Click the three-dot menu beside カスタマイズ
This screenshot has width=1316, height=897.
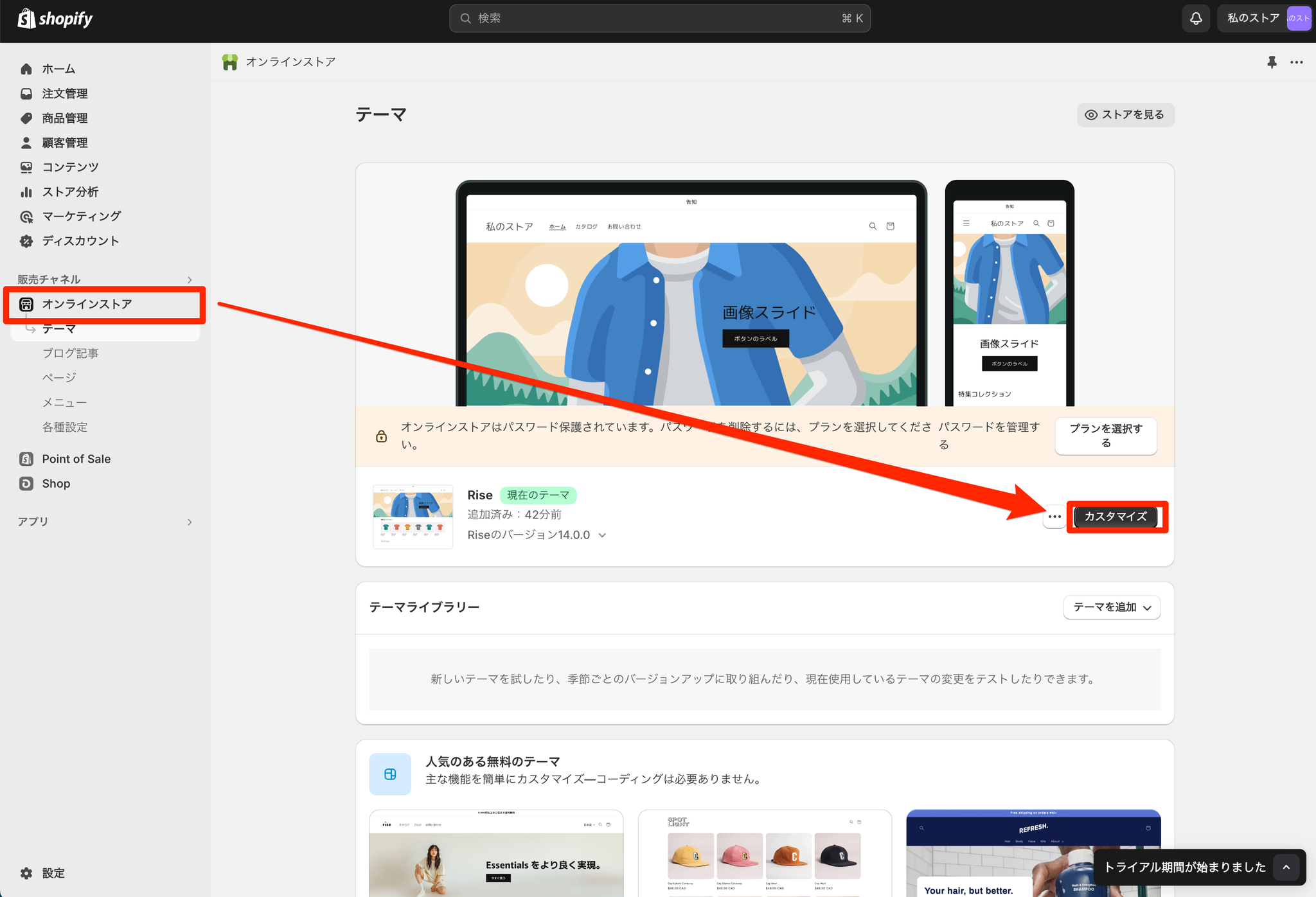tap(1054, 517)
